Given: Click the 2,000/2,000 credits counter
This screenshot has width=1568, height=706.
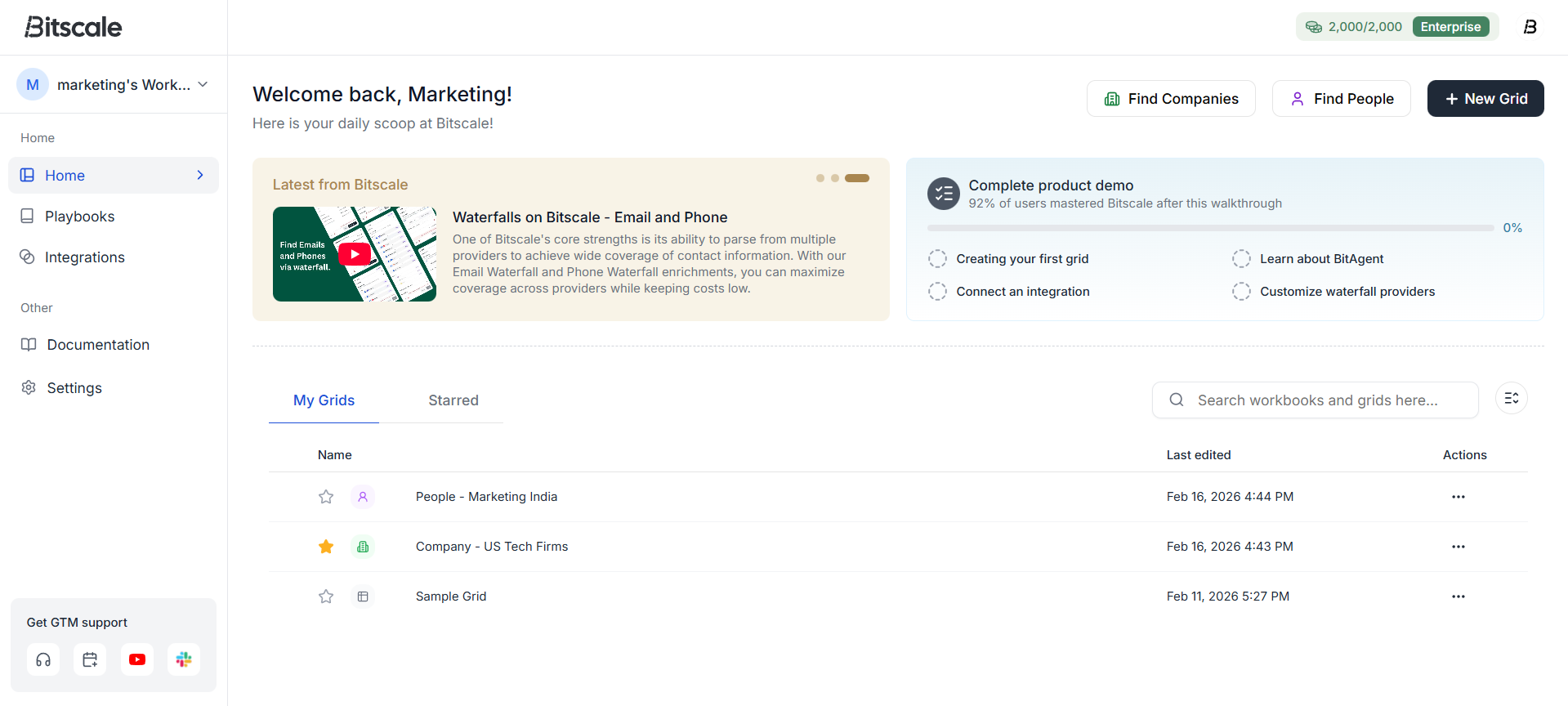Looking at the screenshot, I should tap(1365, 27).
